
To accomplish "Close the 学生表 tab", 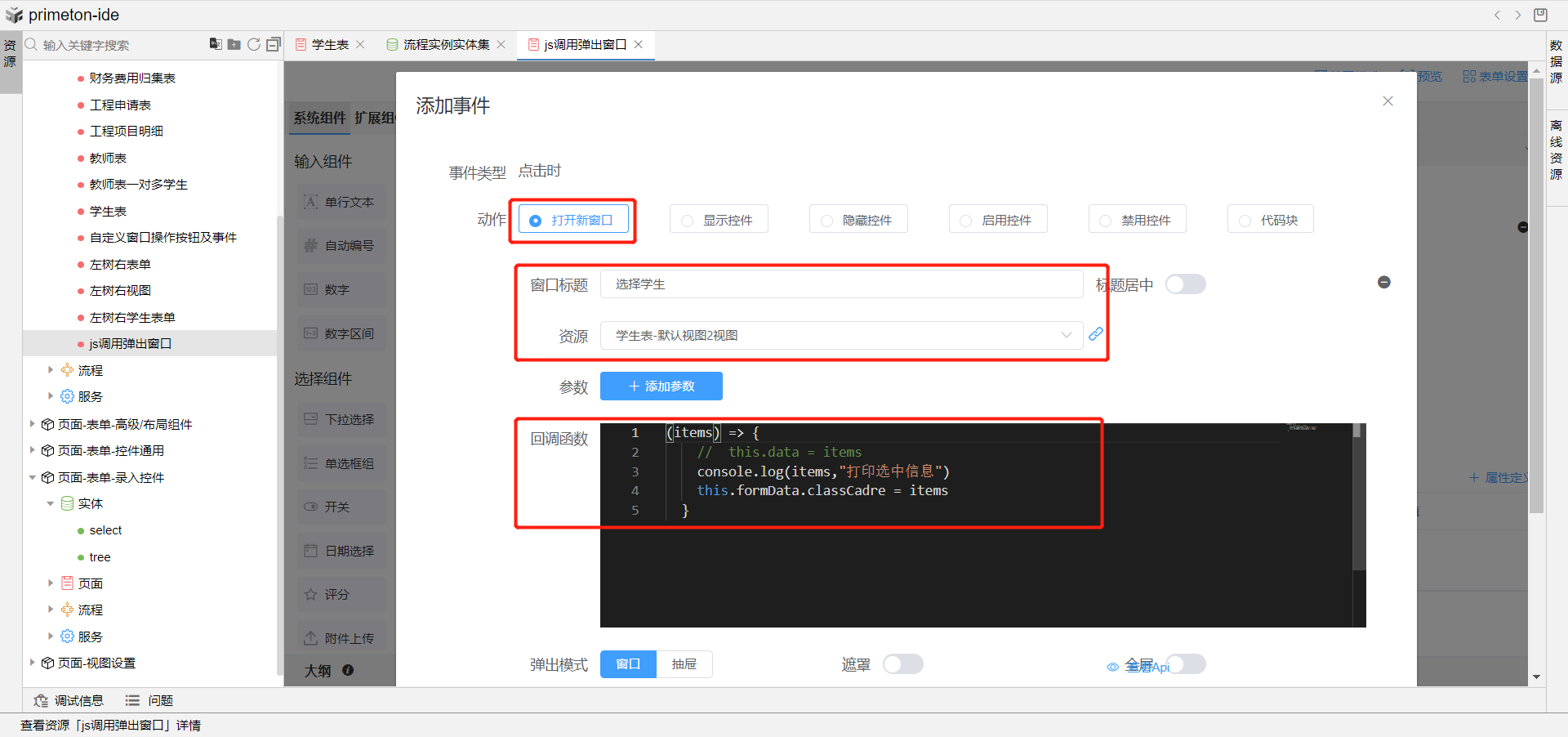I will coord(360,45).
